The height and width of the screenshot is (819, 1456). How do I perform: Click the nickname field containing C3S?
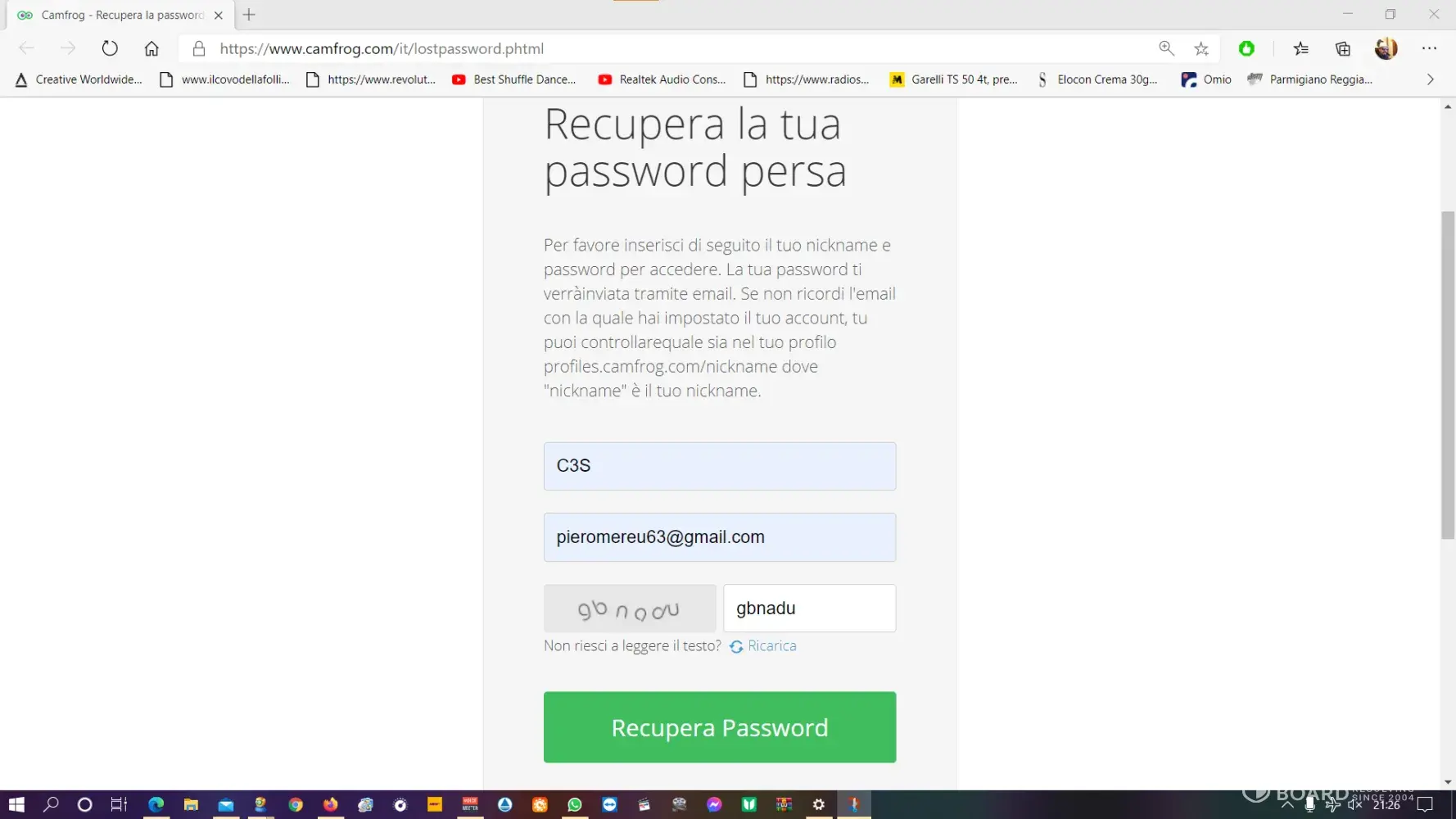(x=720, y=466)
